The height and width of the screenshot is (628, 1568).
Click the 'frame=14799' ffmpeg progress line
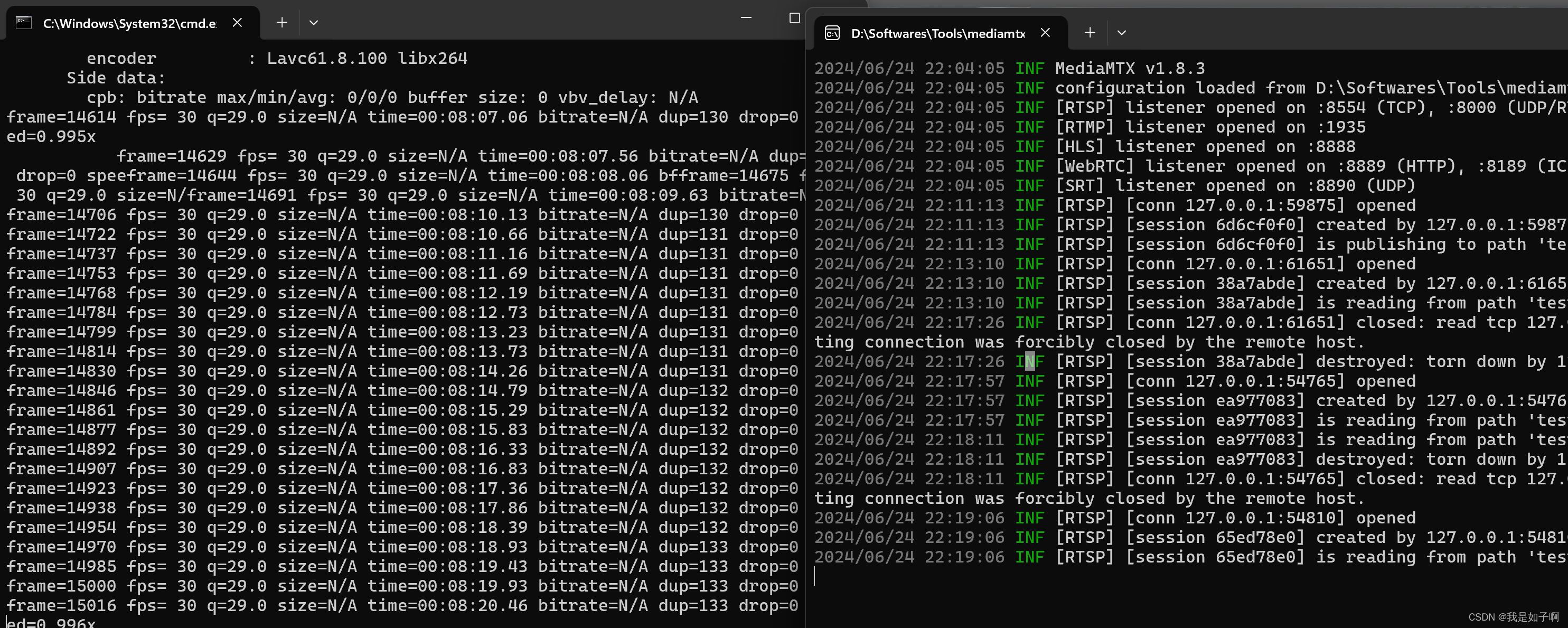point(402,332)
